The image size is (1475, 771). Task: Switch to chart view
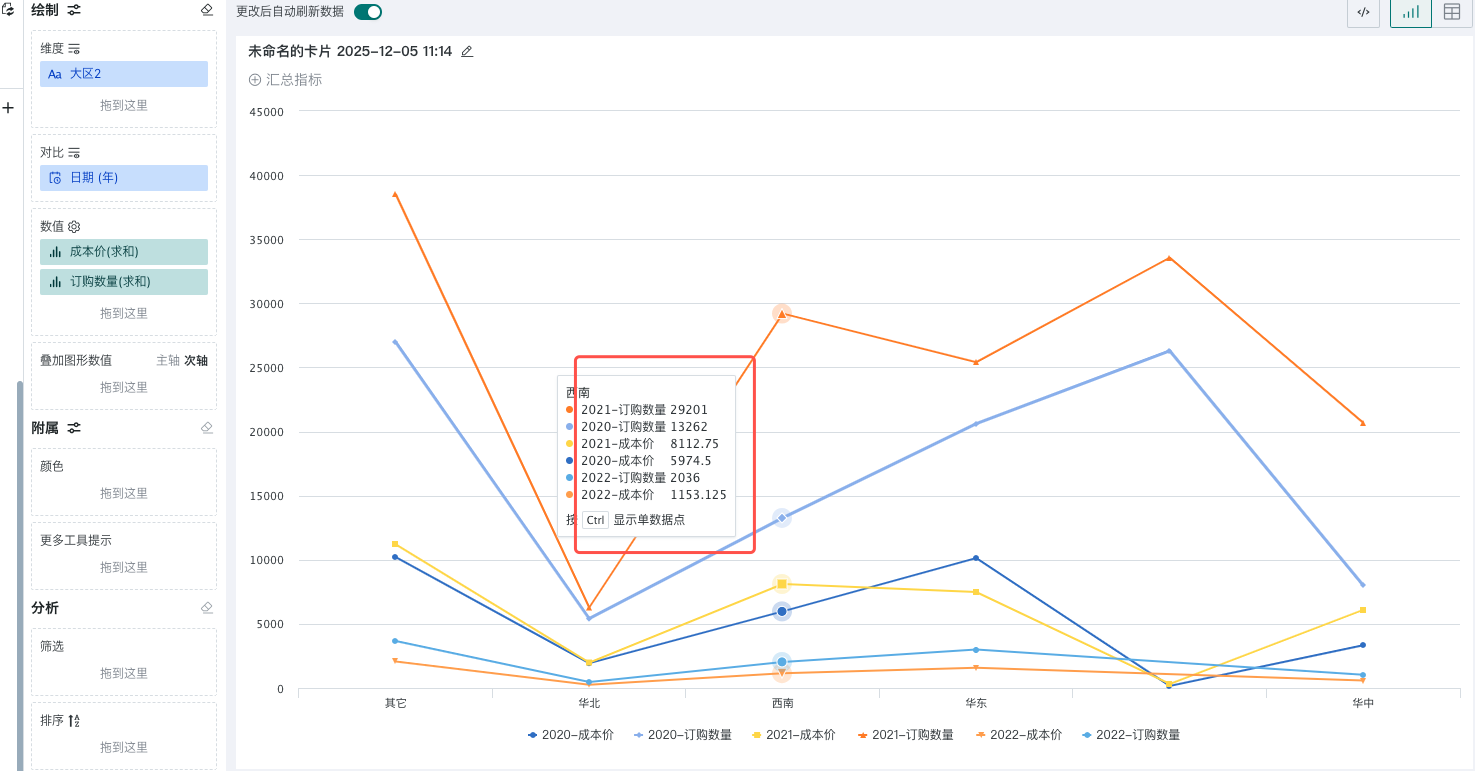coord(1410,12)
